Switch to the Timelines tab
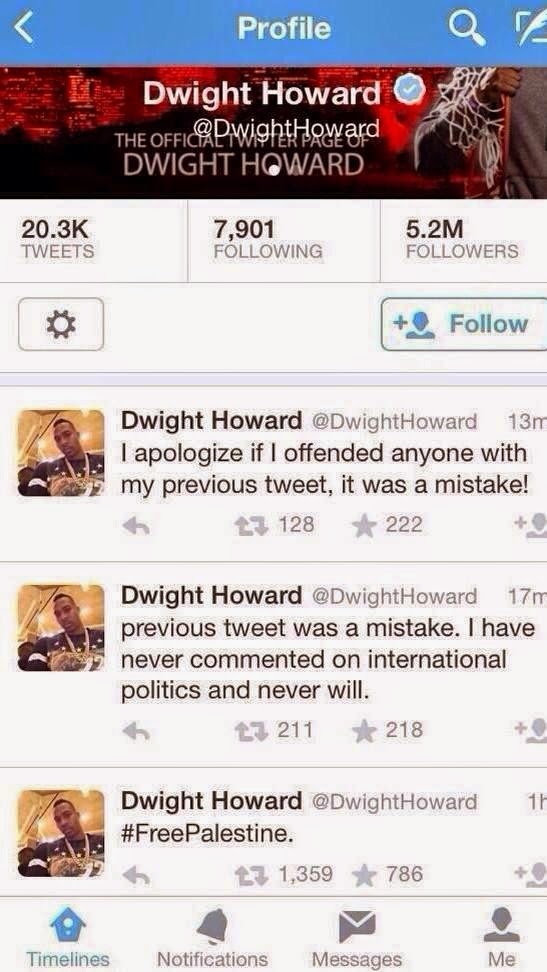 [x=68, y=937]
